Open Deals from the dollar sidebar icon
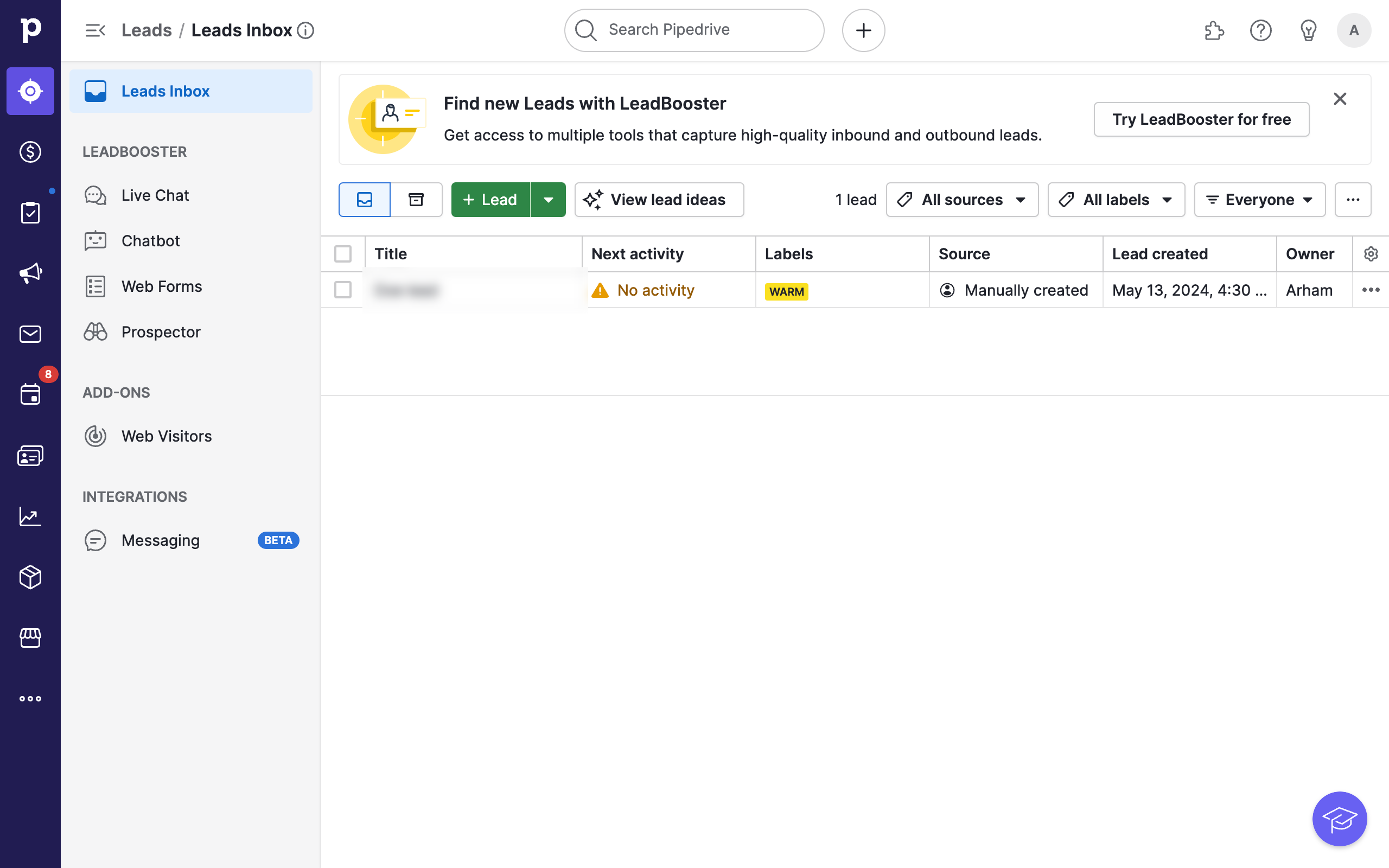Image resolution: width=1389 pixels, height=868 pixels. click(x=30, y=151)
